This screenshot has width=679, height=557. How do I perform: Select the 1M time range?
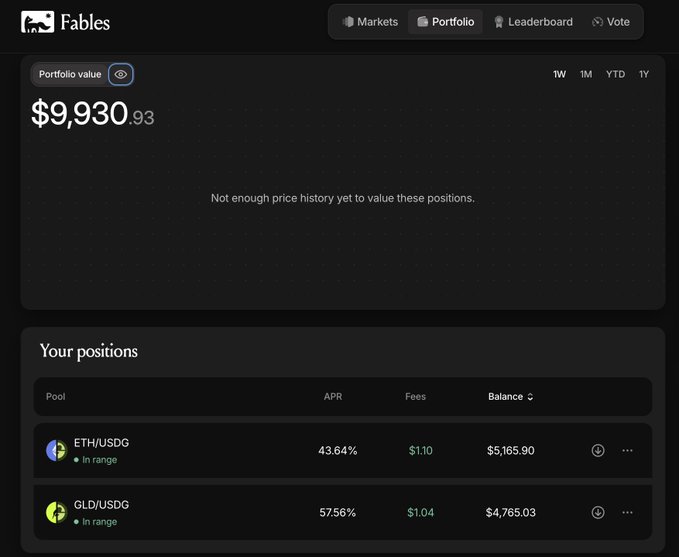(x=586, y=74)
